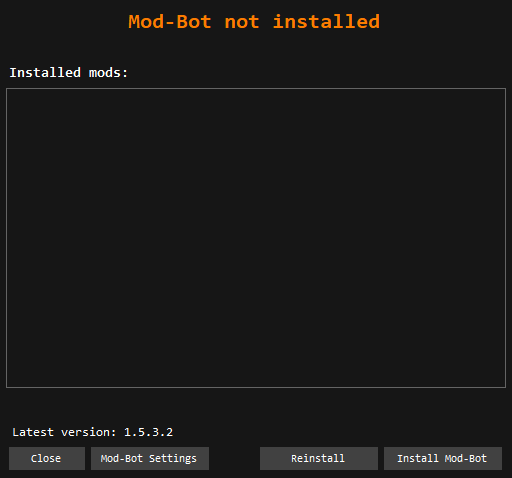Open Mod-Bot Settings
Viewport: 512px width, 478px height.
[150, 458]
